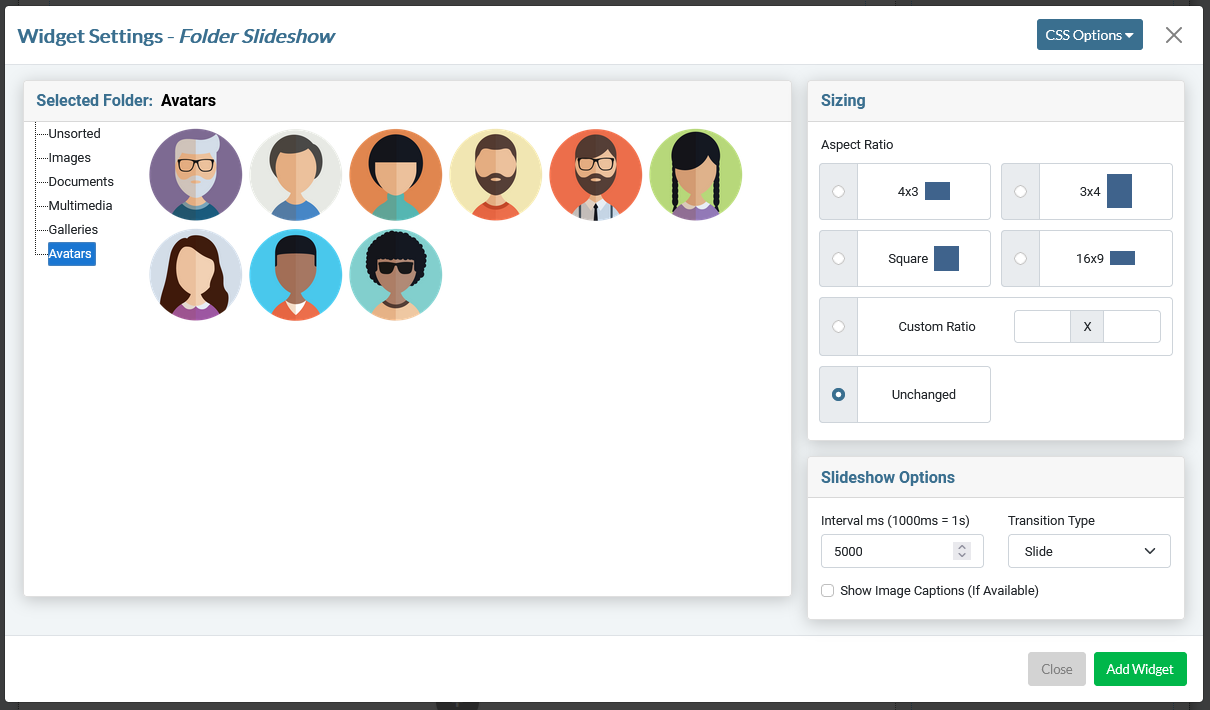Click the 3x4 portrait rectangle icon
Screen dimensions: 1210x710
(1119, 191)
